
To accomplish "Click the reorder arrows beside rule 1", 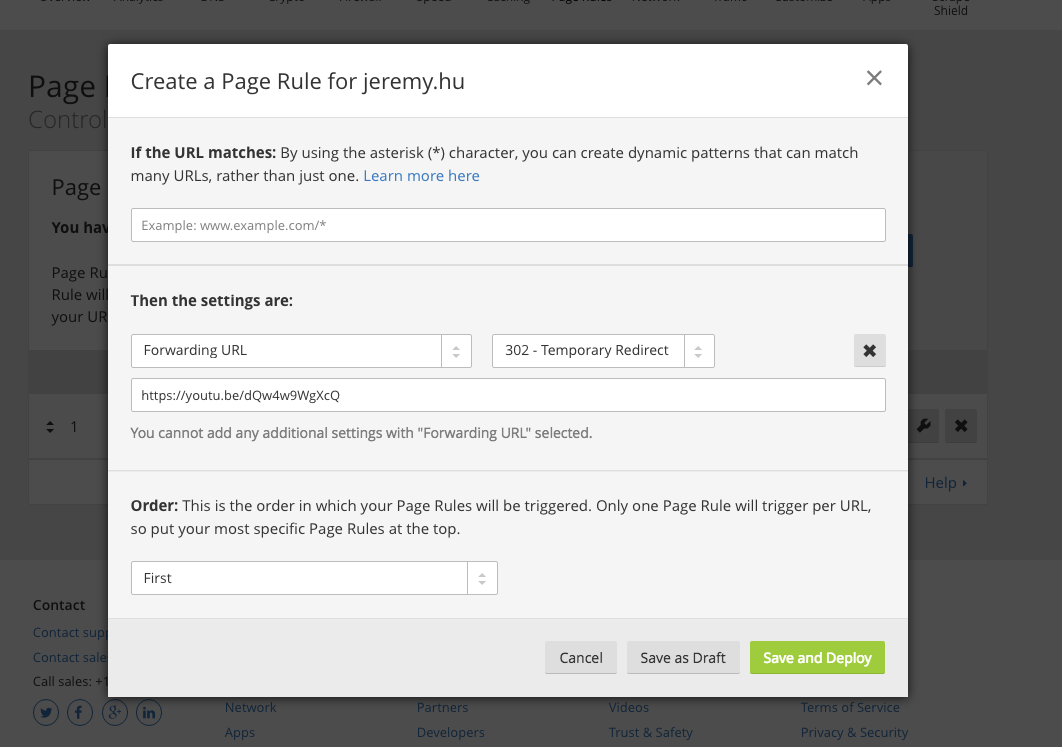I will click(50, 427).
